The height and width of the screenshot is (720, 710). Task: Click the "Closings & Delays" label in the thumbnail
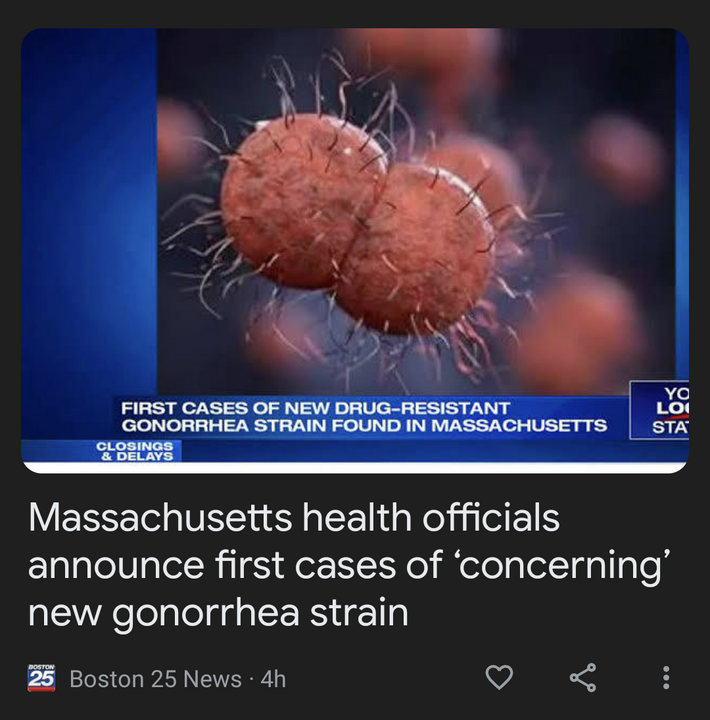click(135, 451)
